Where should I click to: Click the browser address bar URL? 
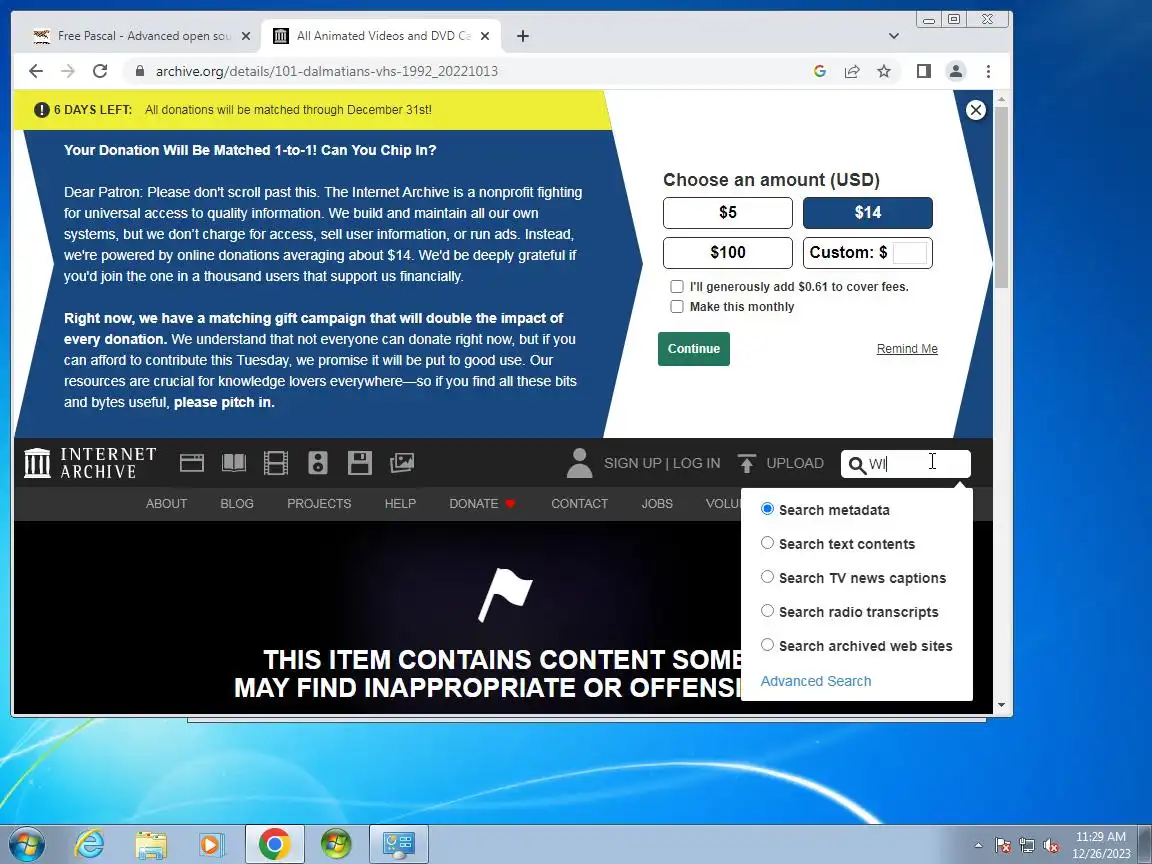[326, 71]
